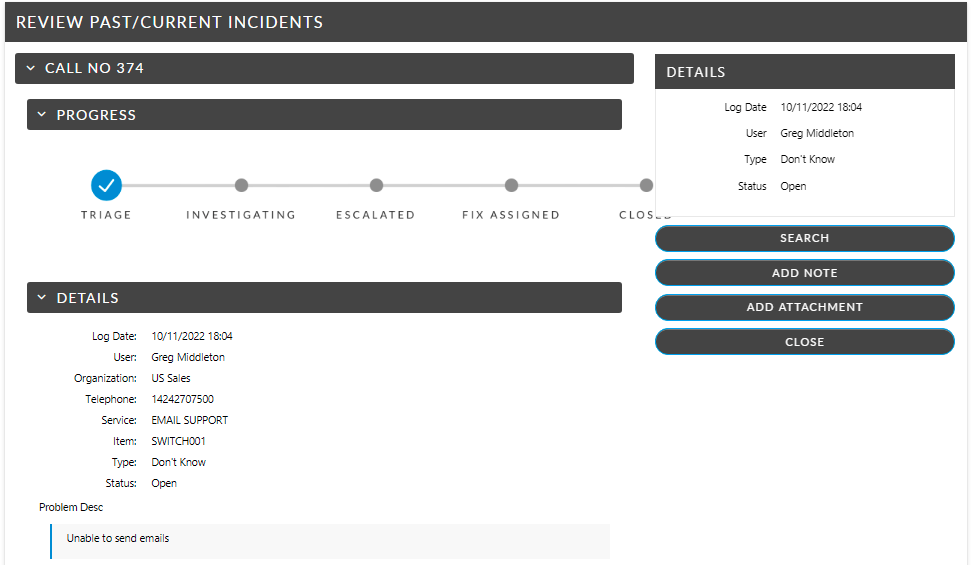Select the Fix Assigned progress step dot
This screenshot has width=971, height=565.
pos(511,185)
